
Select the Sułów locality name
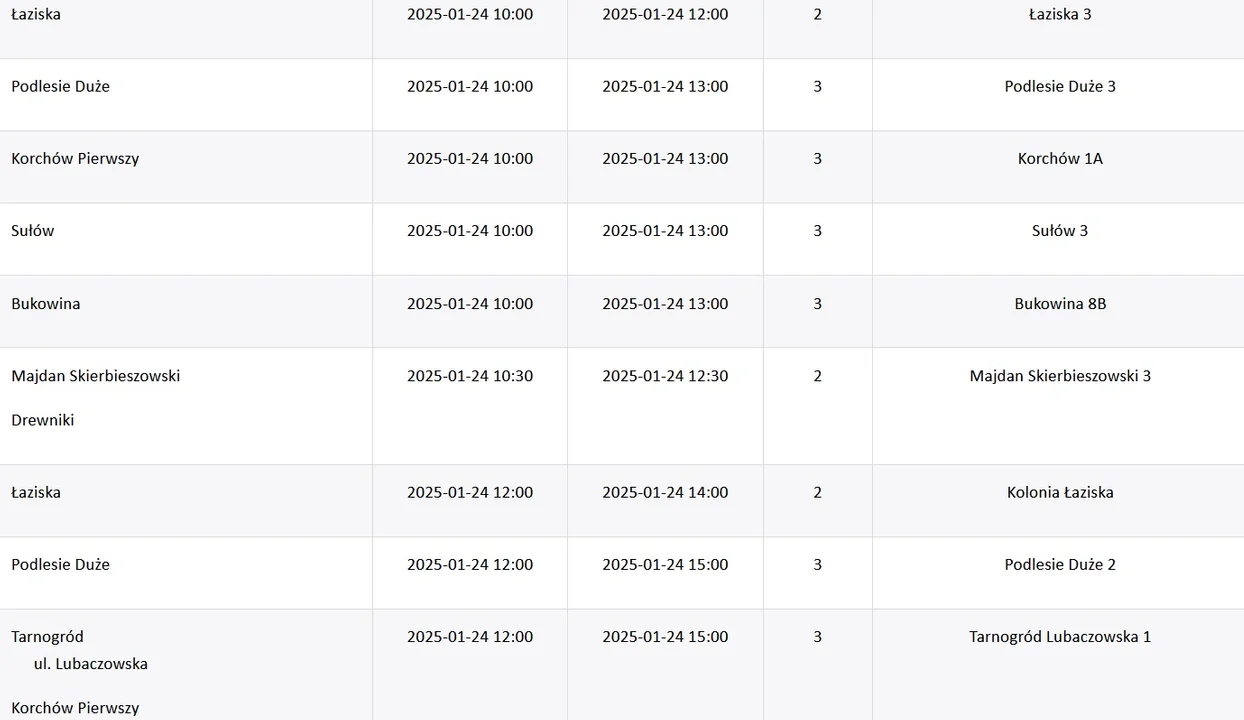(x=33, y=231)
